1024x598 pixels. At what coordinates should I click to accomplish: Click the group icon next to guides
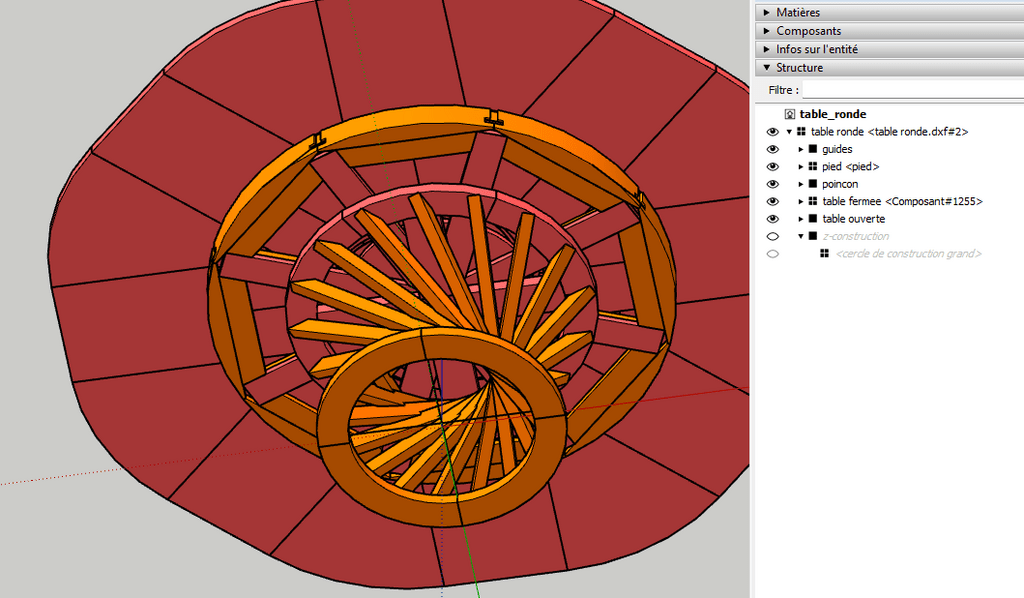[813, 149]
